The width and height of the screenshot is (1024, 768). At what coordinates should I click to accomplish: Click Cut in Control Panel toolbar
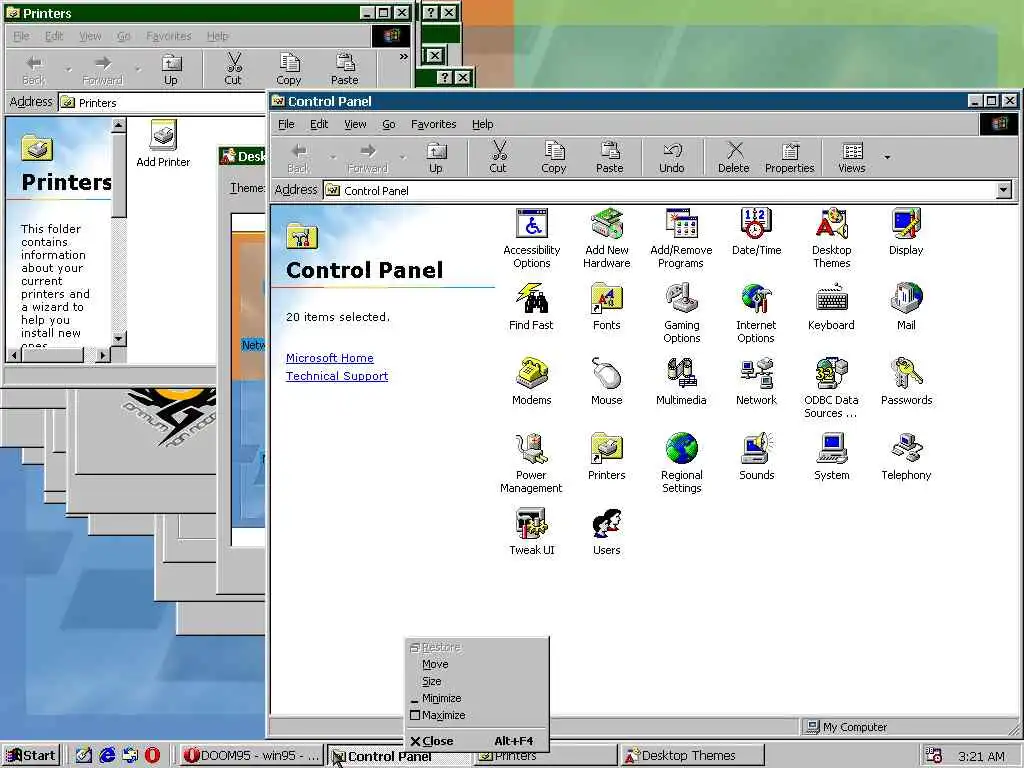point(498,157)
